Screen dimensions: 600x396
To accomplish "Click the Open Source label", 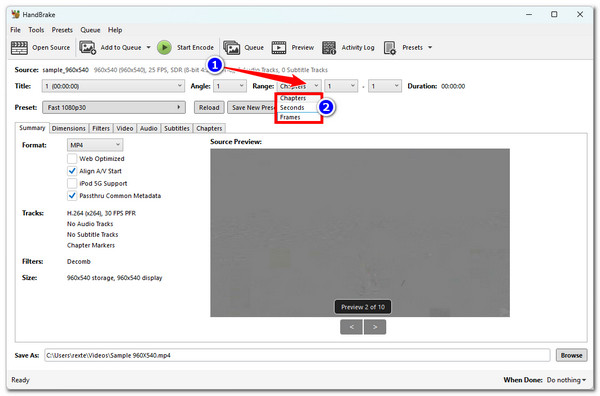I will (51, 47).
